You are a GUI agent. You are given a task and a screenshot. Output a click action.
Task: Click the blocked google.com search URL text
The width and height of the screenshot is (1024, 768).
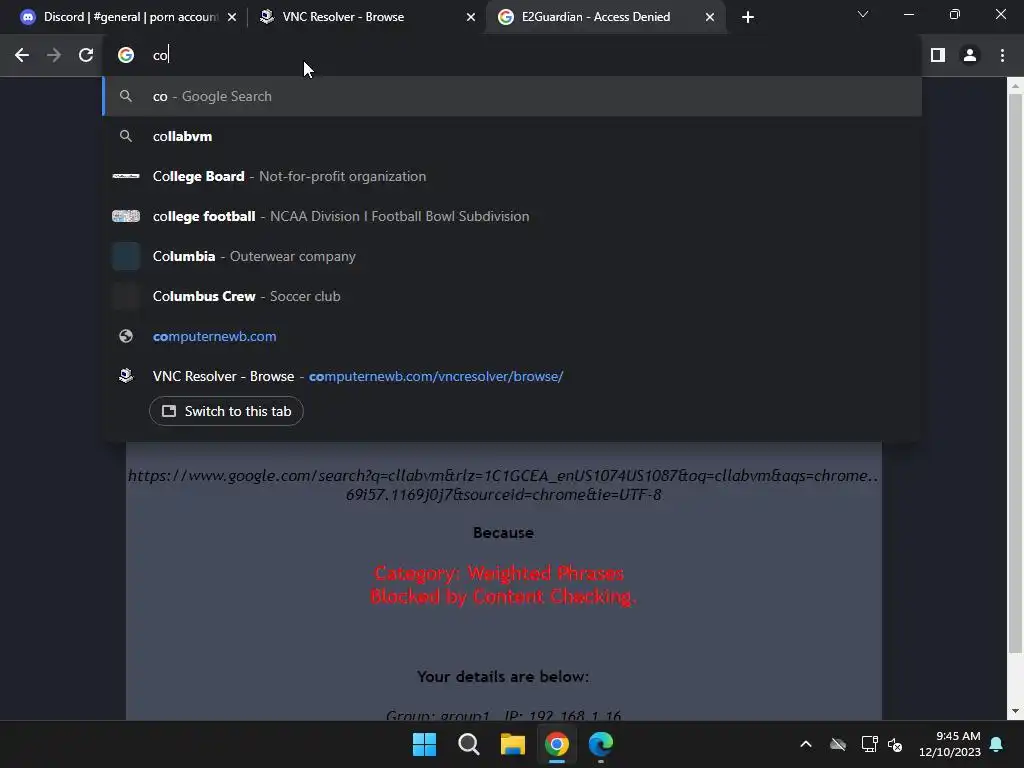(504, 485)
